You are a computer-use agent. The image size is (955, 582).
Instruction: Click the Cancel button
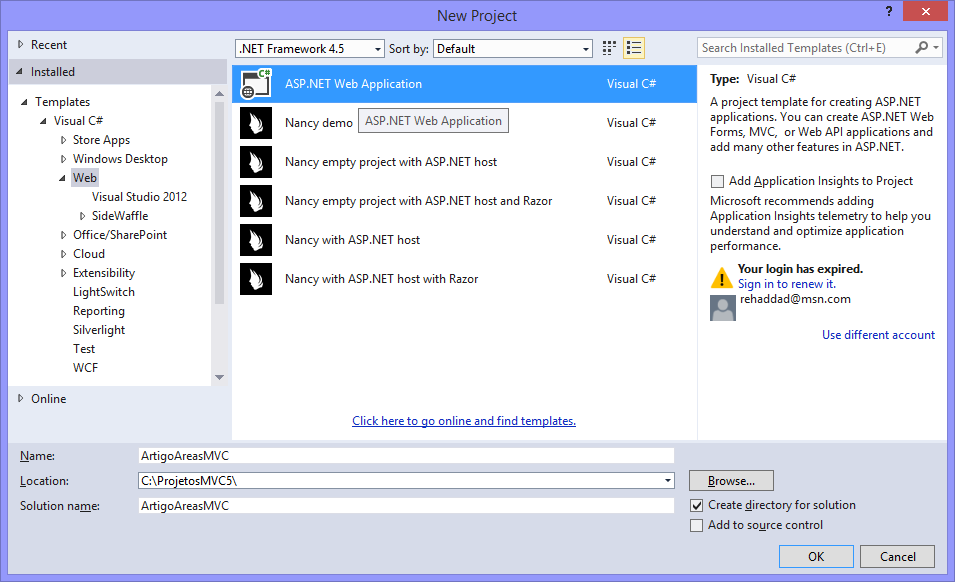point(898,556)
